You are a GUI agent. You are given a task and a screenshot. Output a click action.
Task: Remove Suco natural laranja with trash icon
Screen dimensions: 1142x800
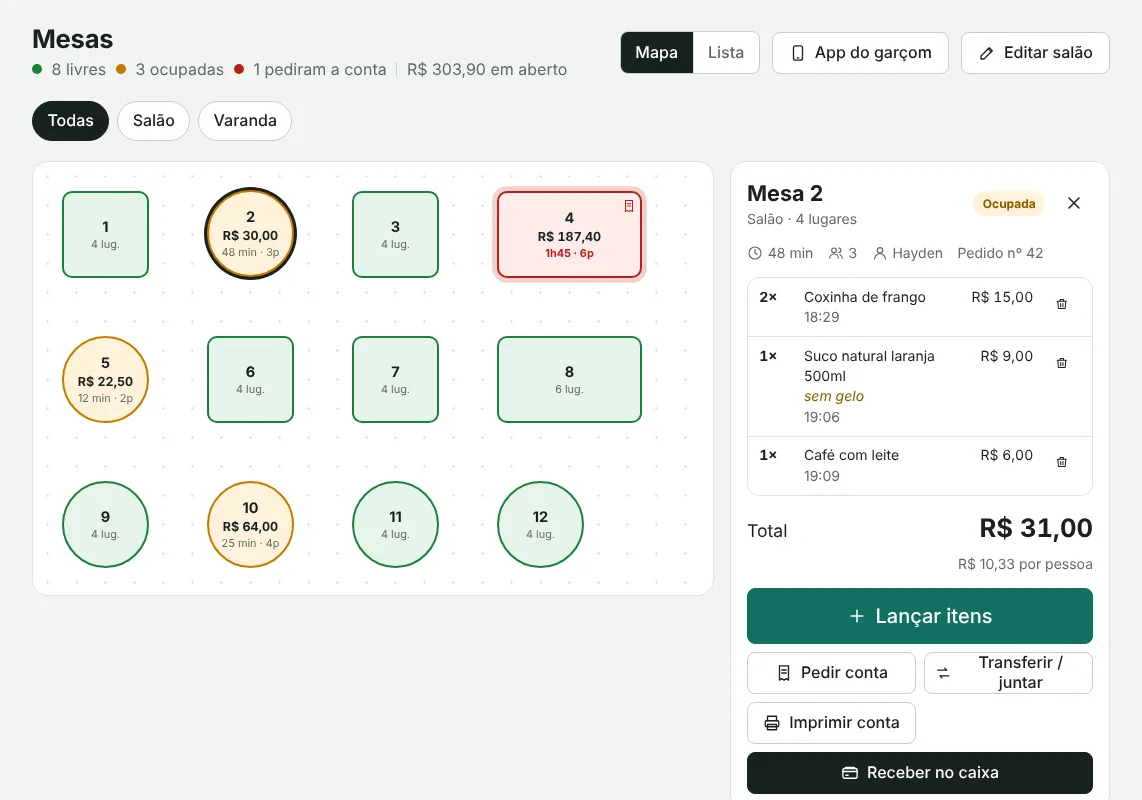[x=1061, y=363]
